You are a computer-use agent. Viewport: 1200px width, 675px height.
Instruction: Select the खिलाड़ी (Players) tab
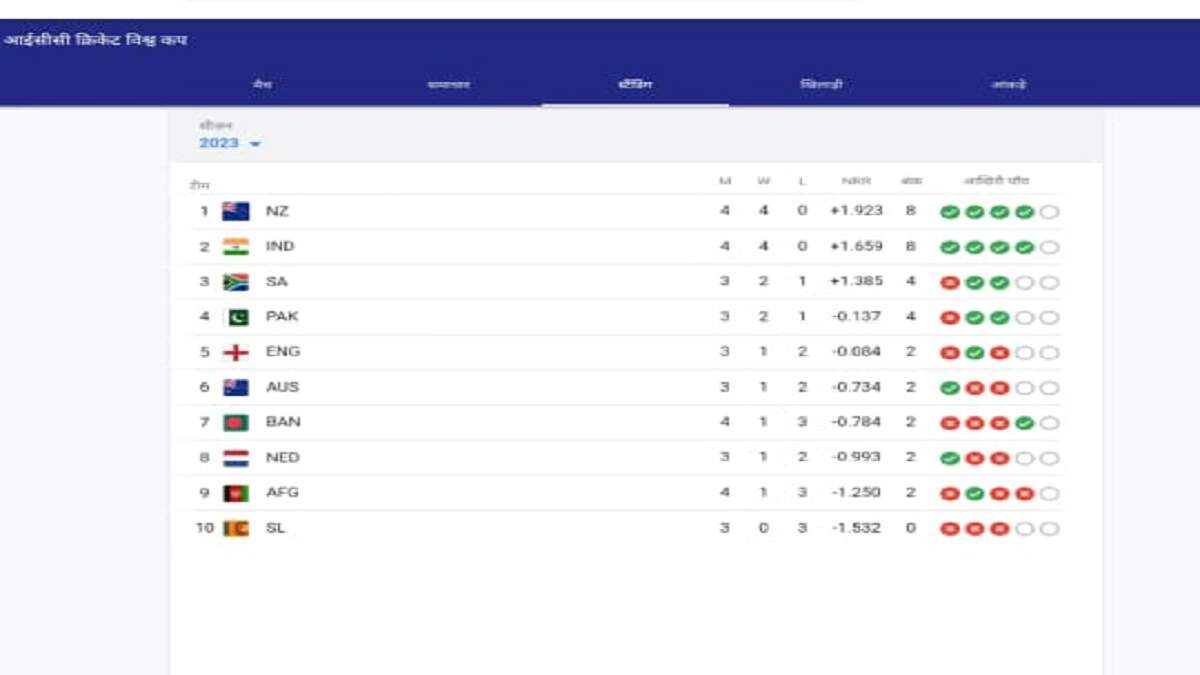click(822, 85)
